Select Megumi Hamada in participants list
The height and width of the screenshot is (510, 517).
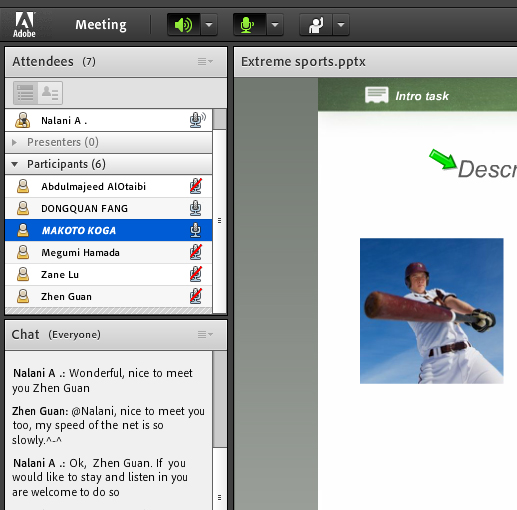[x=109, y=252]
